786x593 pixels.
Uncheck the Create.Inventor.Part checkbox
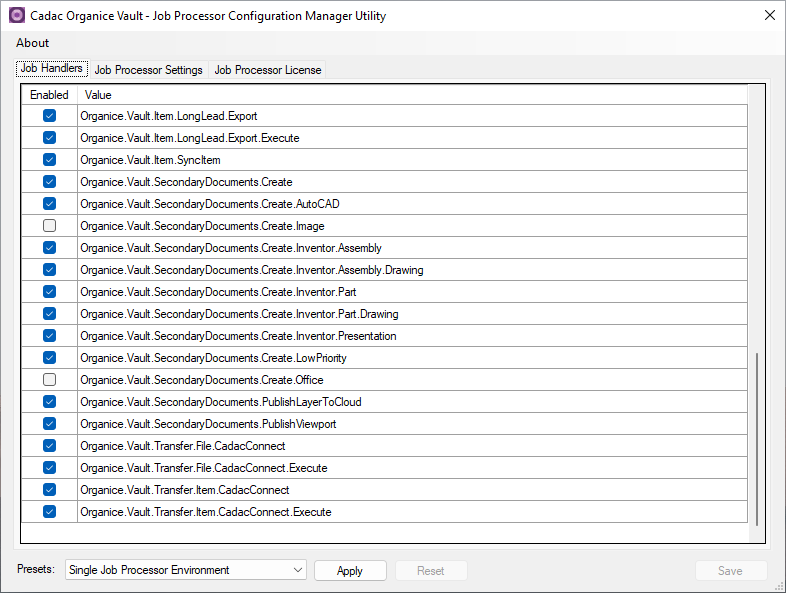(x=49, y=292)
